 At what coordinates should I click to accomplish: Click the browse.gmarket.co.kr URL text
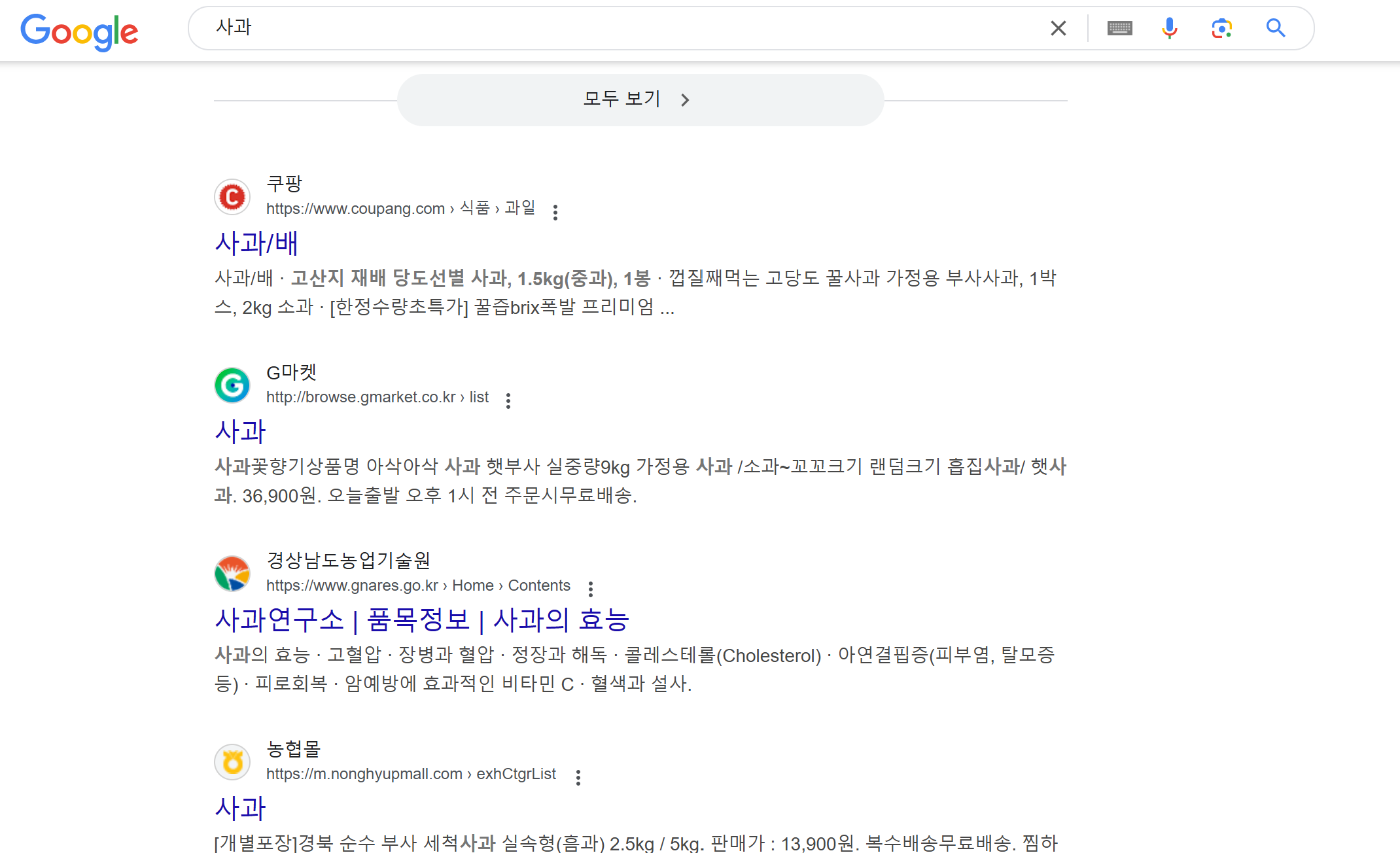point(377,396)
